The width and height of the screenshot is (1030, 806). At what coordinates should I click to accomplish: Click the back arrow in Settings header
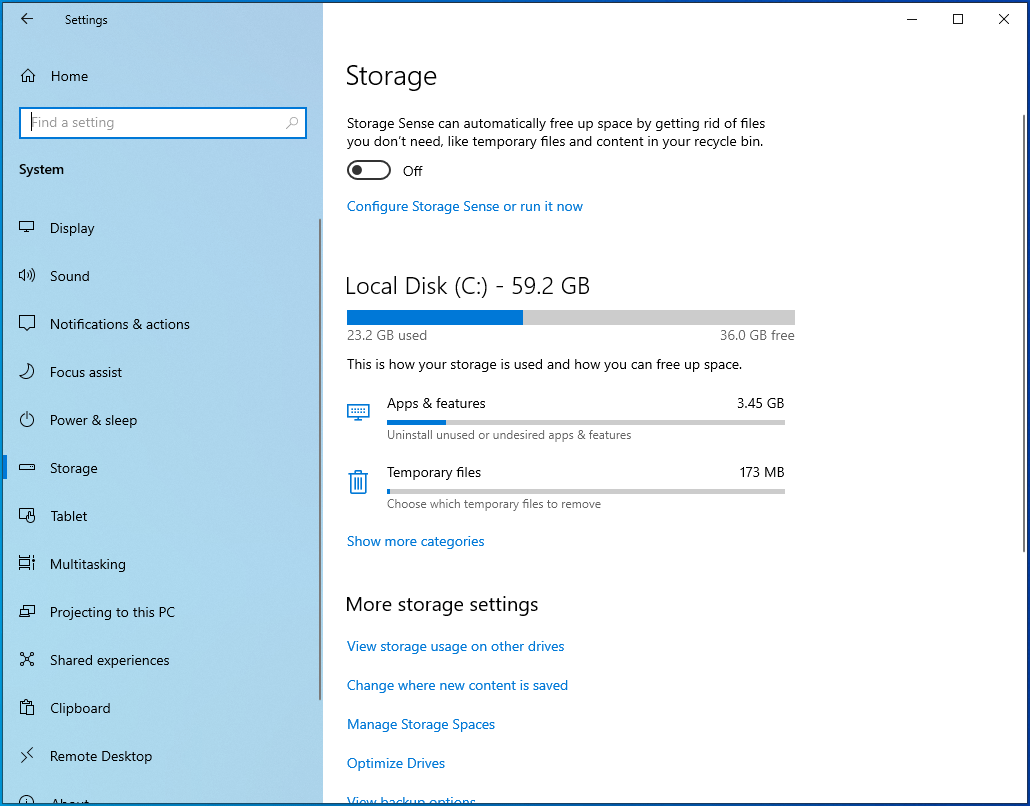27,19
